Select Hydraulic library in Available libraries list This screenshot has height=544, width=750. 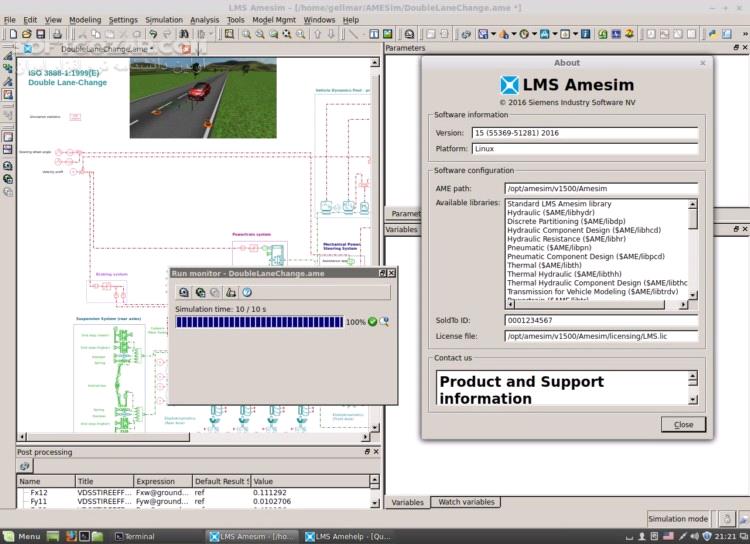click(551, 212)
